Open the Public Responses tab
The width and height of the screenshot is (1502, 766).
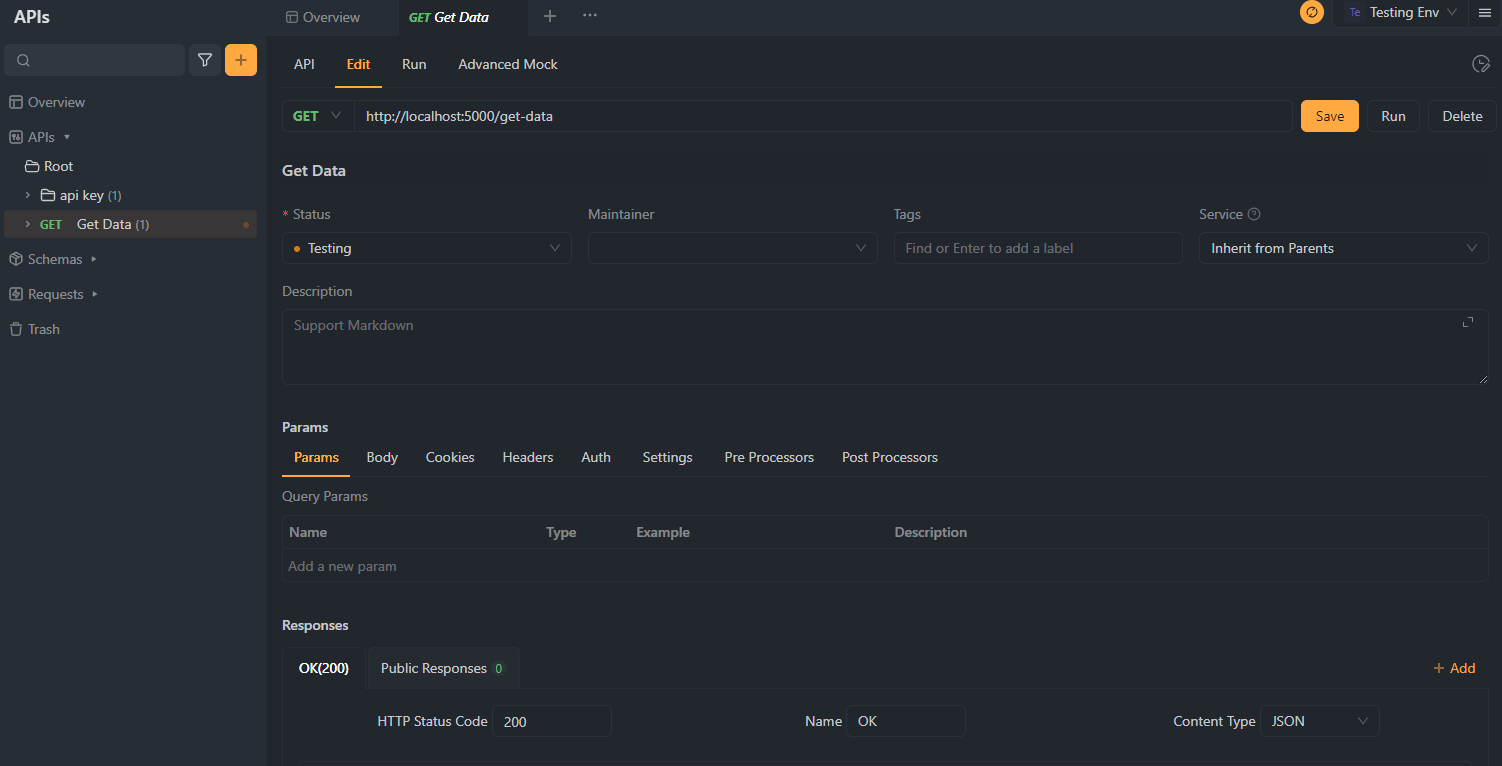point(443,668)
